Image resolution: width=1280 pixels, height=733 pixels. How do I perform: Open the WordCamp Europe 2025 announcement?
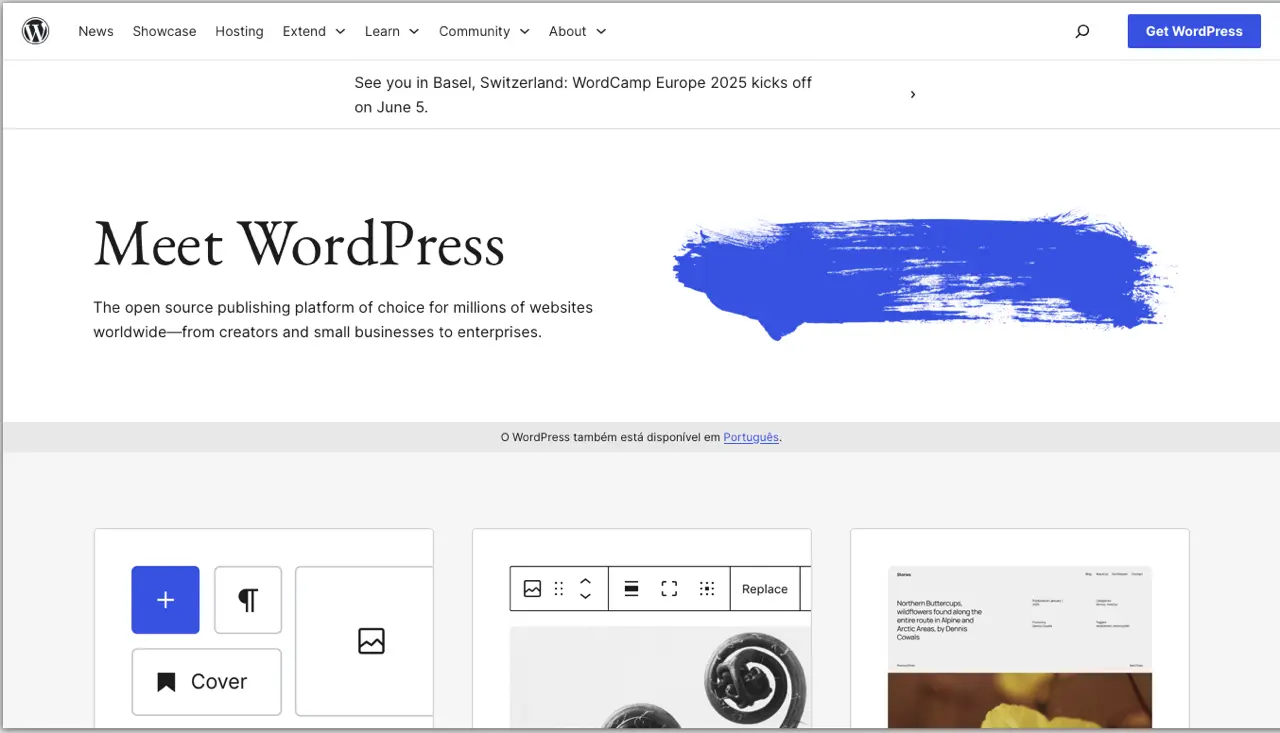583,95
